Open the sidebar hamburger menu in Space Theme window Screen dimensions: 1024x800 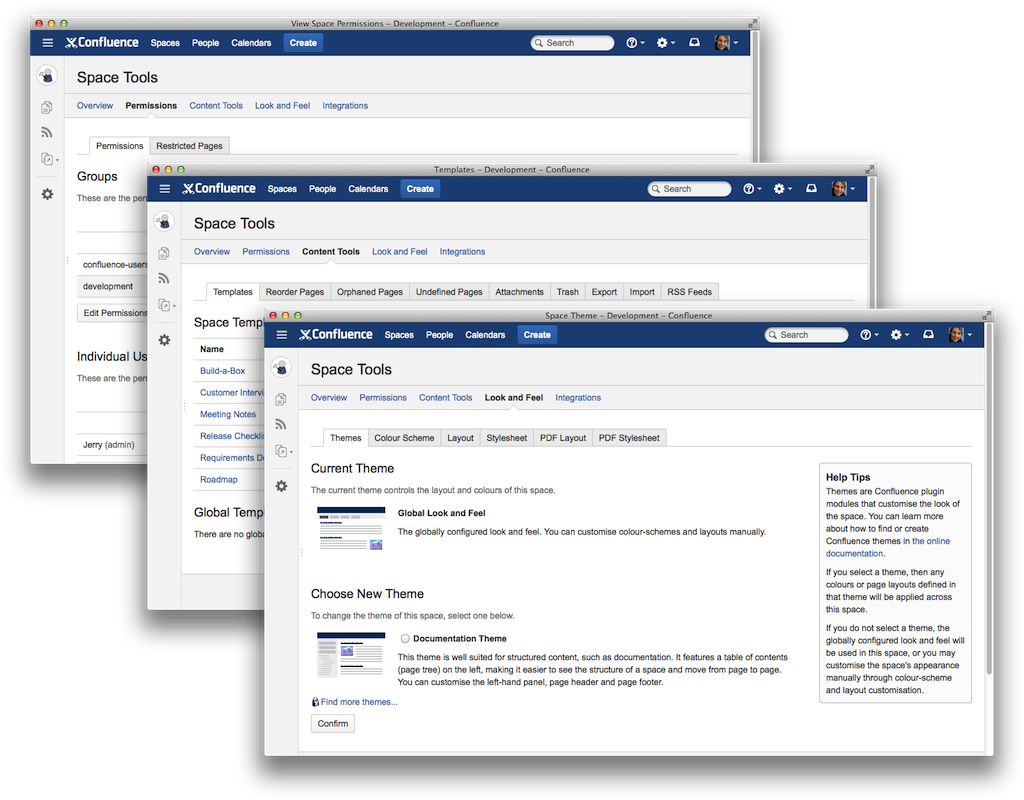coord(281,335)
